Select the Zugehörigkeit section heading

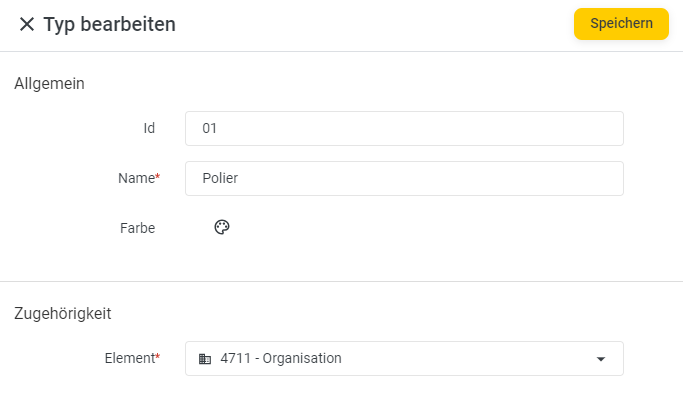pos(63,313)
